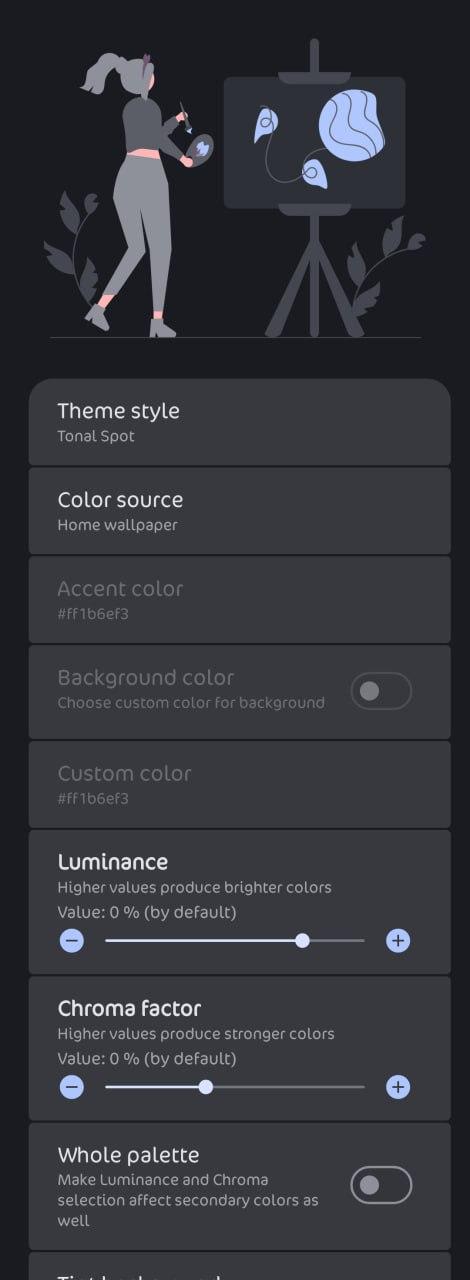The image size is (470, 1280).
Task: Click the Luminance slider thumb
Action: (x=302, y=940)
